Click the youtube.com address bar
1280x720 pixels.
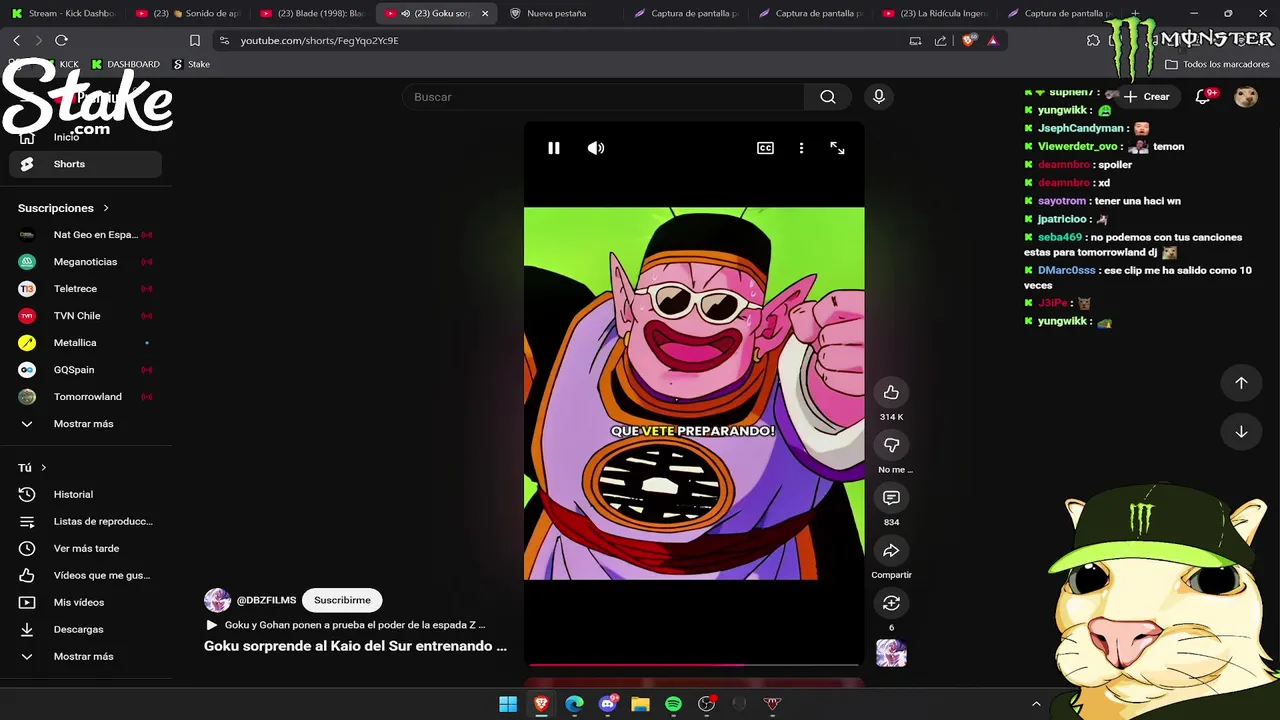click(560, 40)
